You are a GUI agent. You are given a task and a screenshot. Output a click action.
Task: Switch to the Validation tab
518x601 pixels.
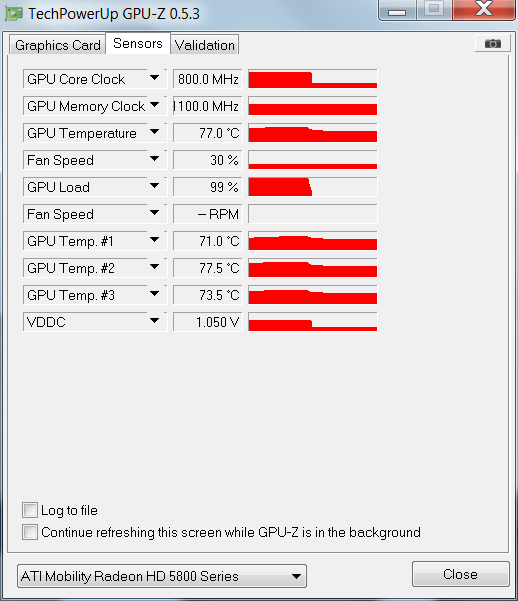pyautogui.click(x=205, y=45)
